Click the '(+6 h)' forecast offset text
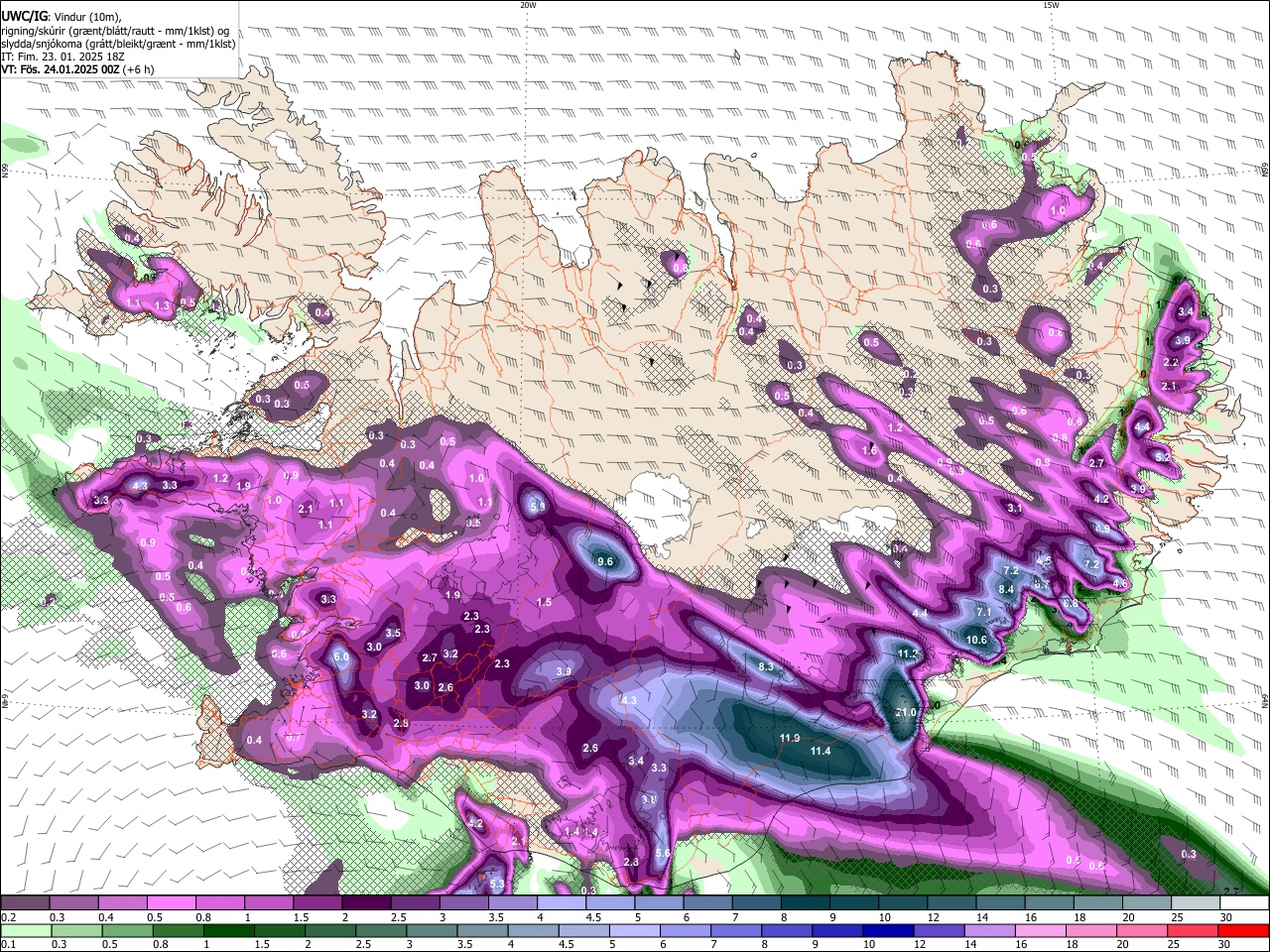 click(139, 69)
